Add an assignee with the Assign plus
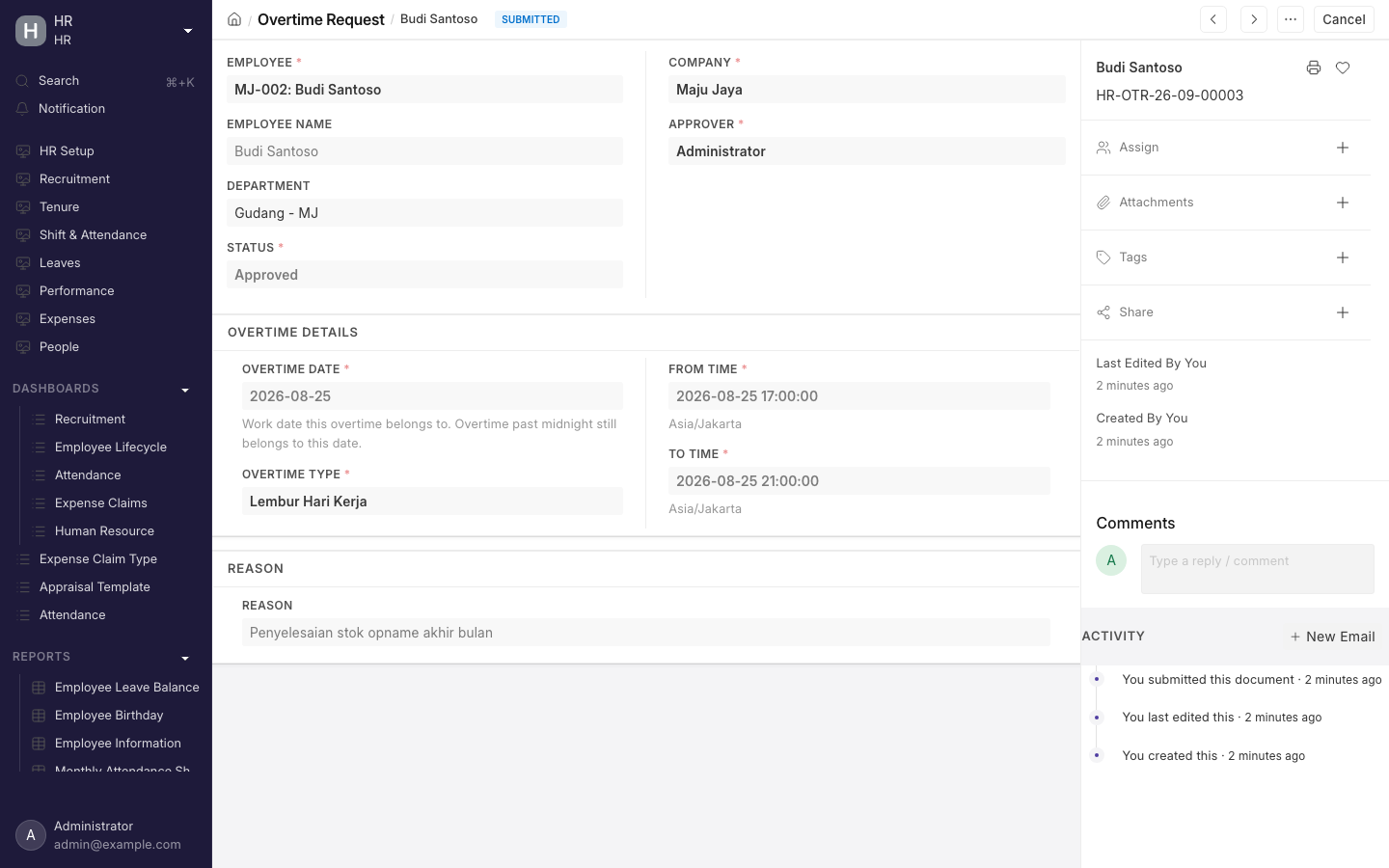This screenshot has width=1389, height=868. [1343, 148]
